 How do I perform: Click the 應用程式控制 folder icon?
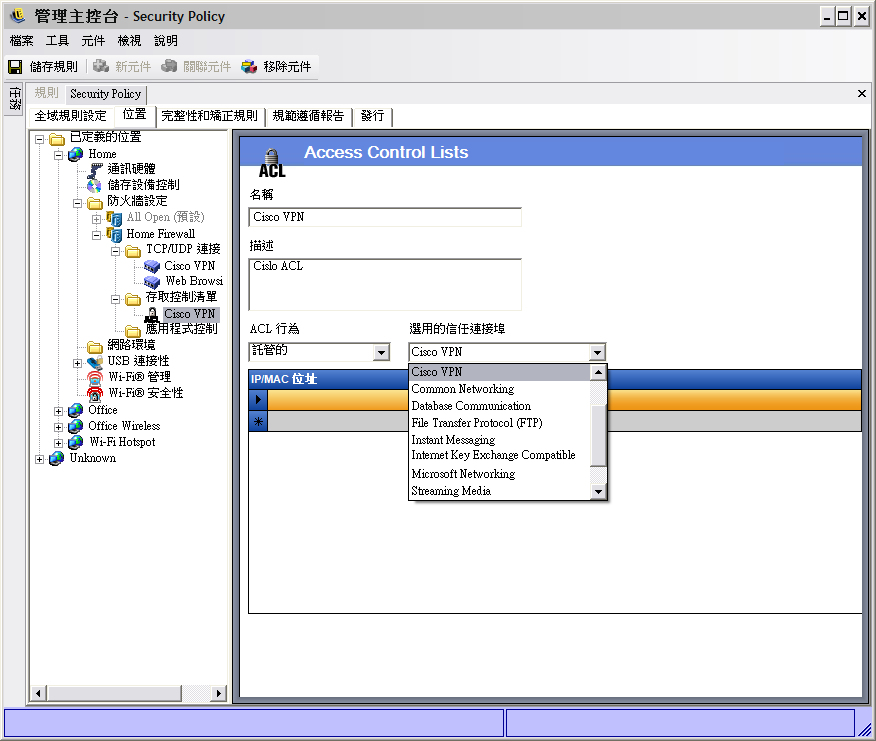pos(133,331)
